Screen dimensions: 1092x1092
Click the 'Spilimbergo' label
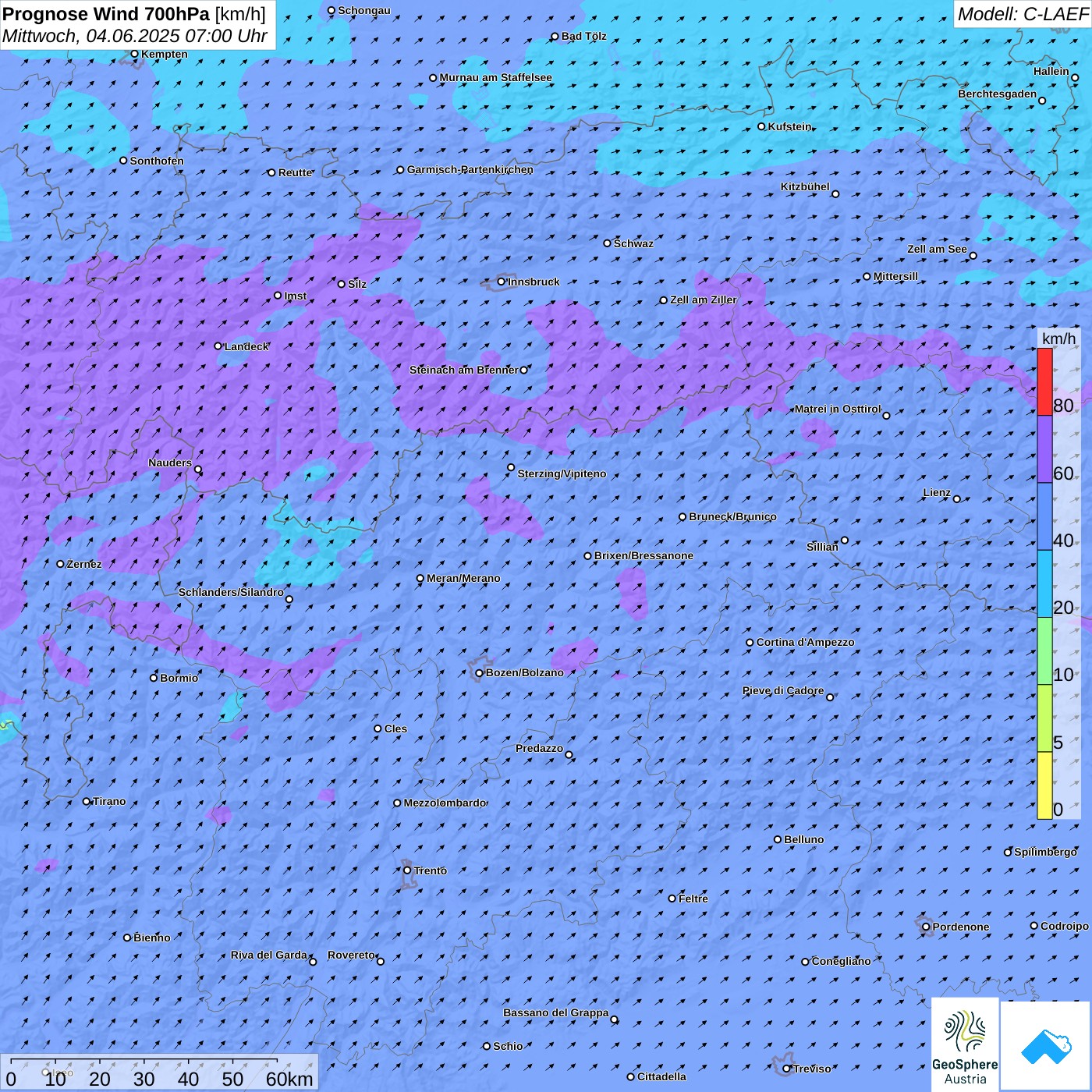1045,852
